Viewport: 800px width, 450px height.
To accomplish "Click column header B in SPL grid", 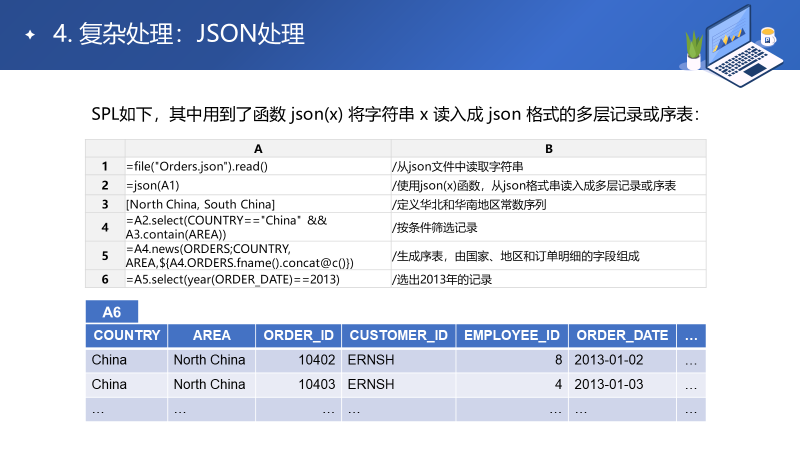I will coord(548,148).
